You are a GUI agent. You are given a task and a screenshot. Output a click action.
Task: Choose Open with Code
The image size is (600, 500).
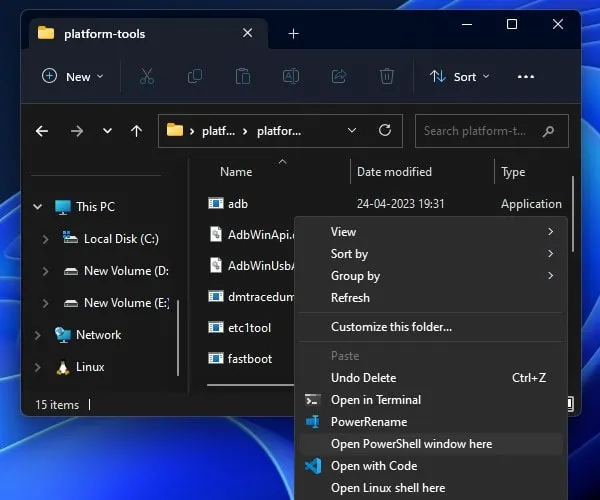pos(431,466)
